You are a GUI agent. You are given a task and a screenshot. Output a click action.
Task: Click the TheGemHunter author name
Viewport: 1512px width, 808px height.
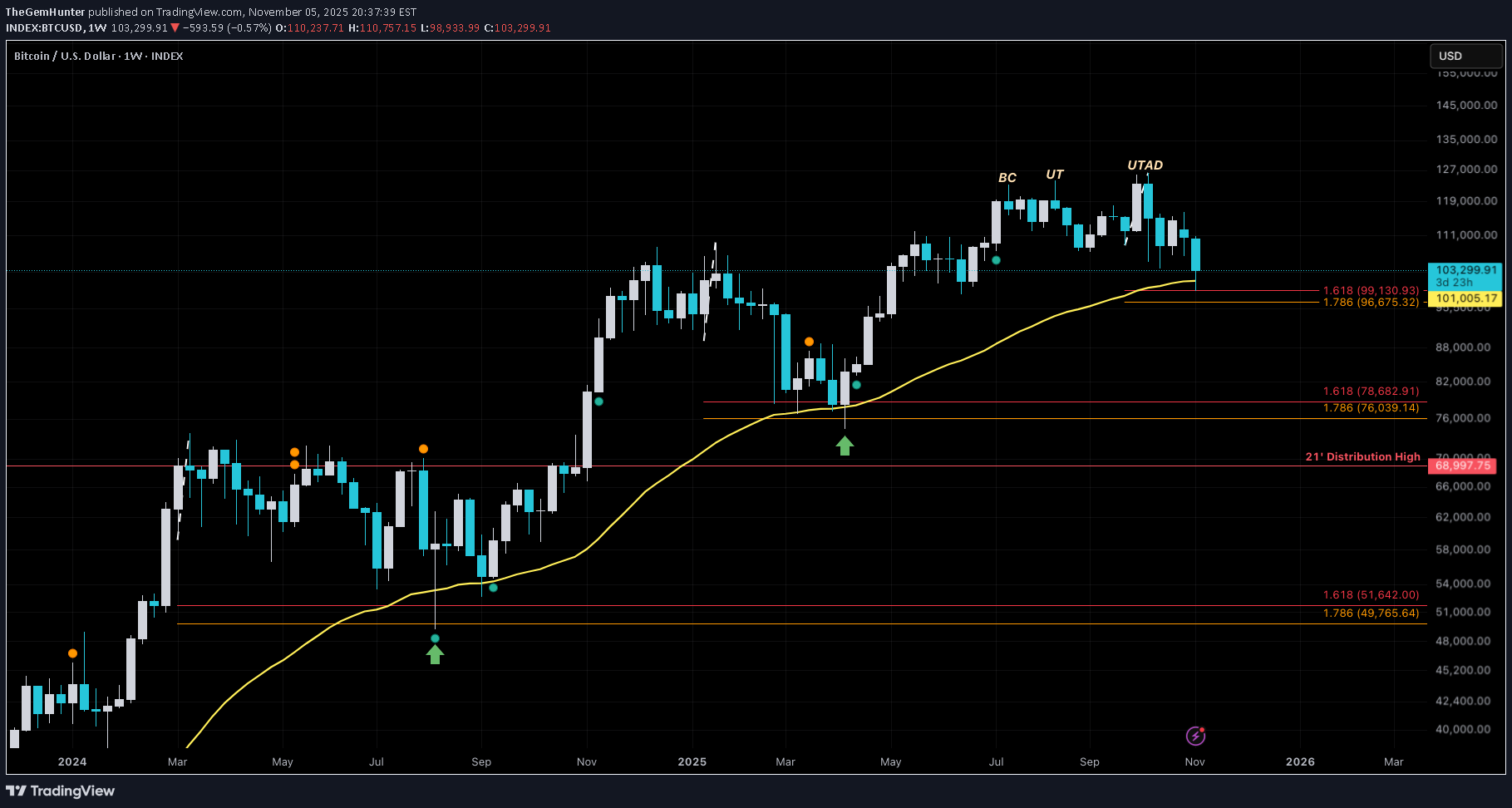(x=46, y=12)
